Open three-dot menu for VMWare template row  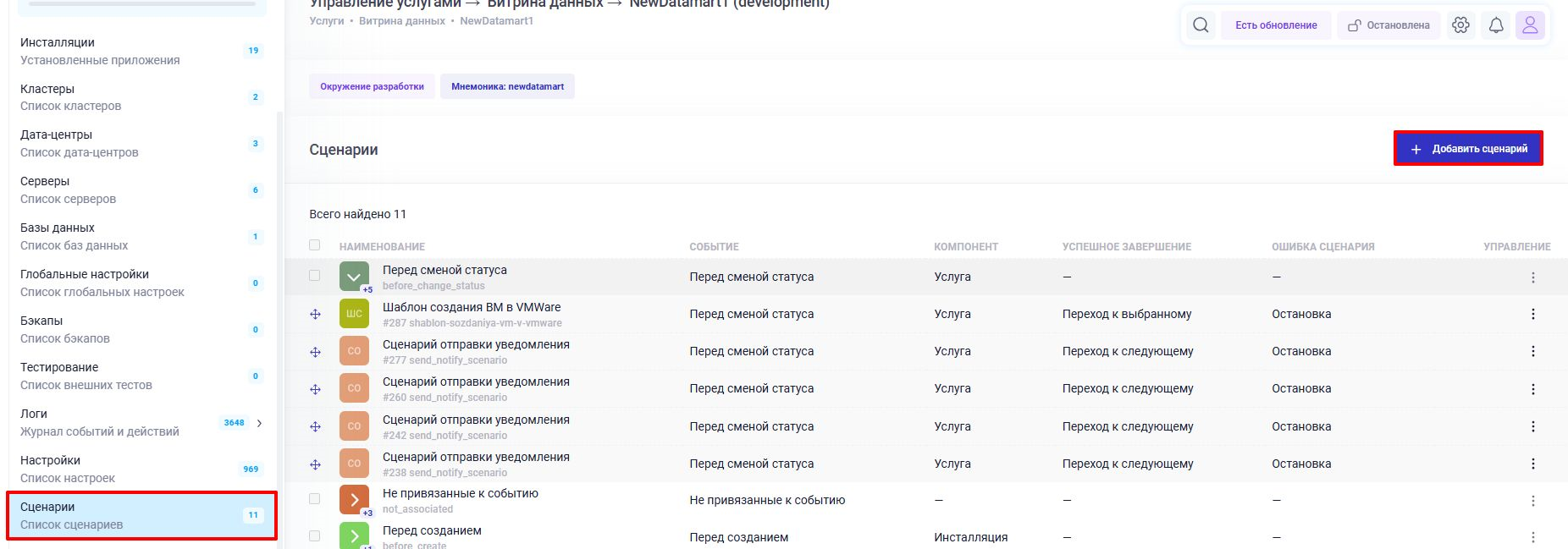click(x=1532, y=314)
